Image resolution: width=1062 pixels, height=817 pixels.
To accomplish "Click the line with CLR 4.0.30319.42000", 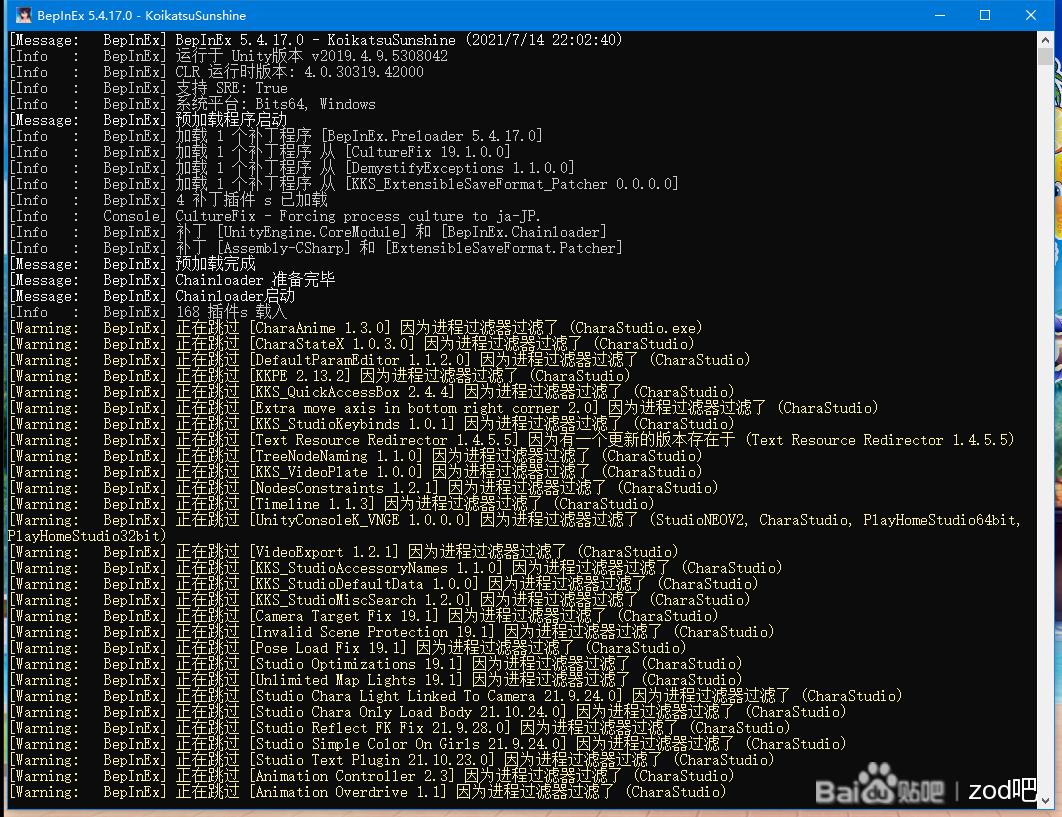I will (x=216, y=72).
